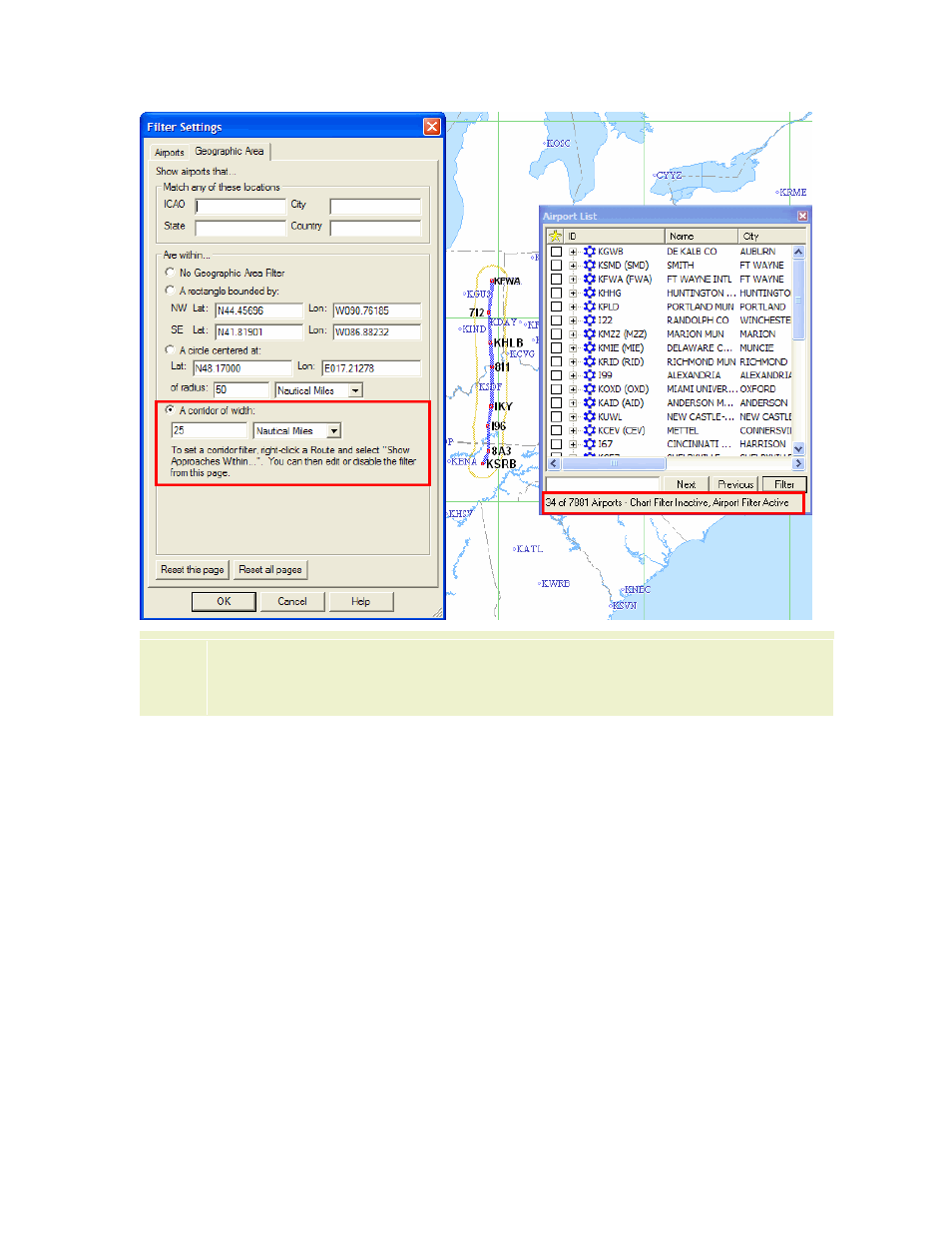Select No Geographic Area Filter option
This screenshot has width=952, height=1233.
(x=170, y=272)
